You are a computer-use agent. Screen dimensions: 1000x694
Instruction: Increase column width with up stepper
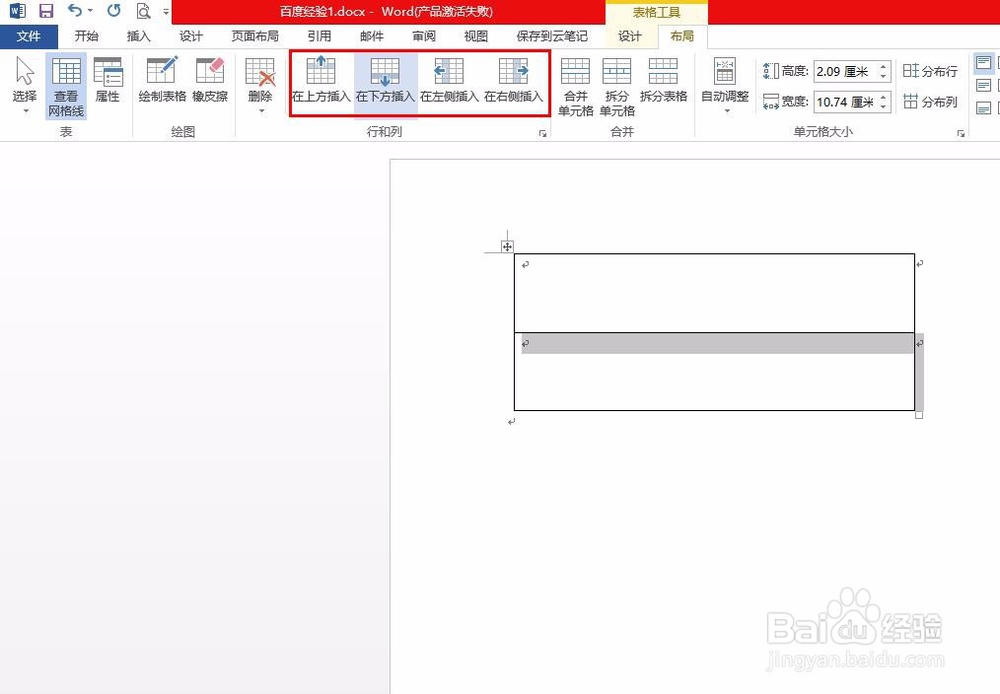[883, 97]
